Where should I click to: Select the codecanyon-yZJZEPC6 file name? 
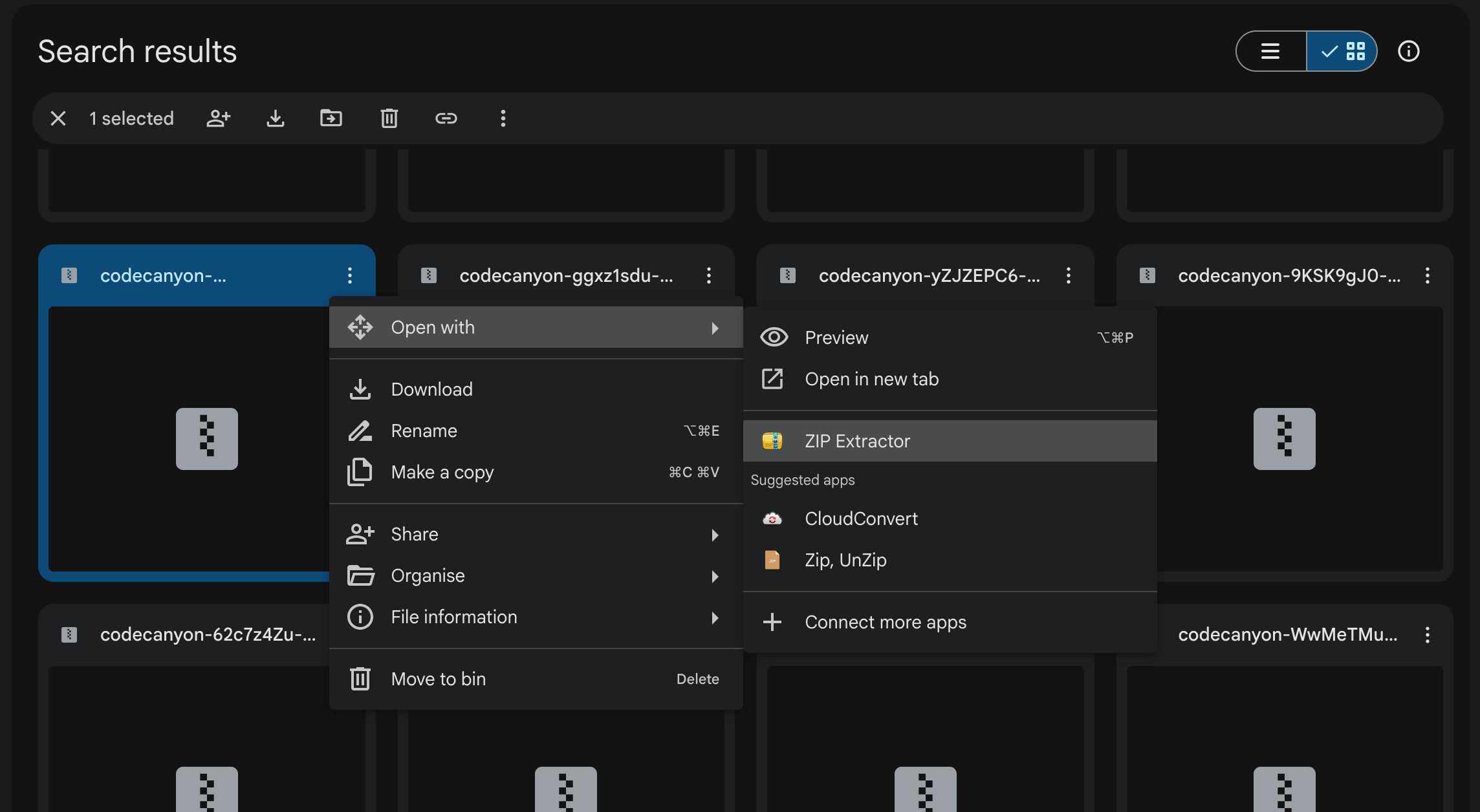pyautogui.click(x=930, y=275)
